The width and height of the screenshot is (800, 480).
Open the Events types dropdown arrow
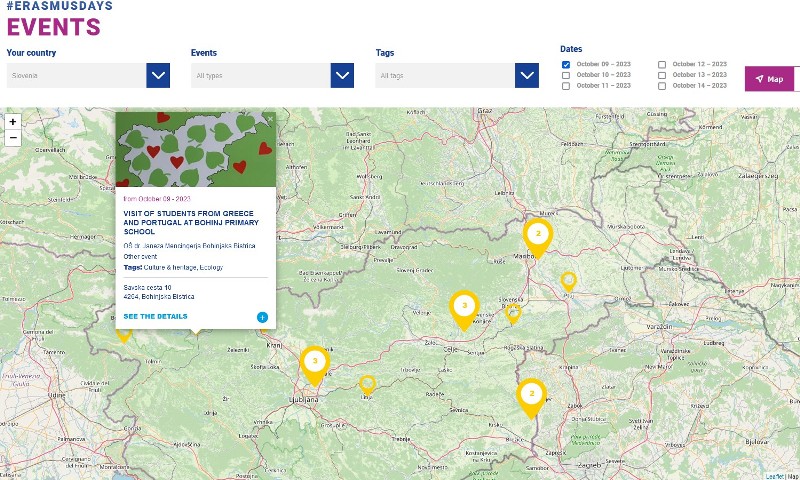pyautogui.click(x=342, y=75)
